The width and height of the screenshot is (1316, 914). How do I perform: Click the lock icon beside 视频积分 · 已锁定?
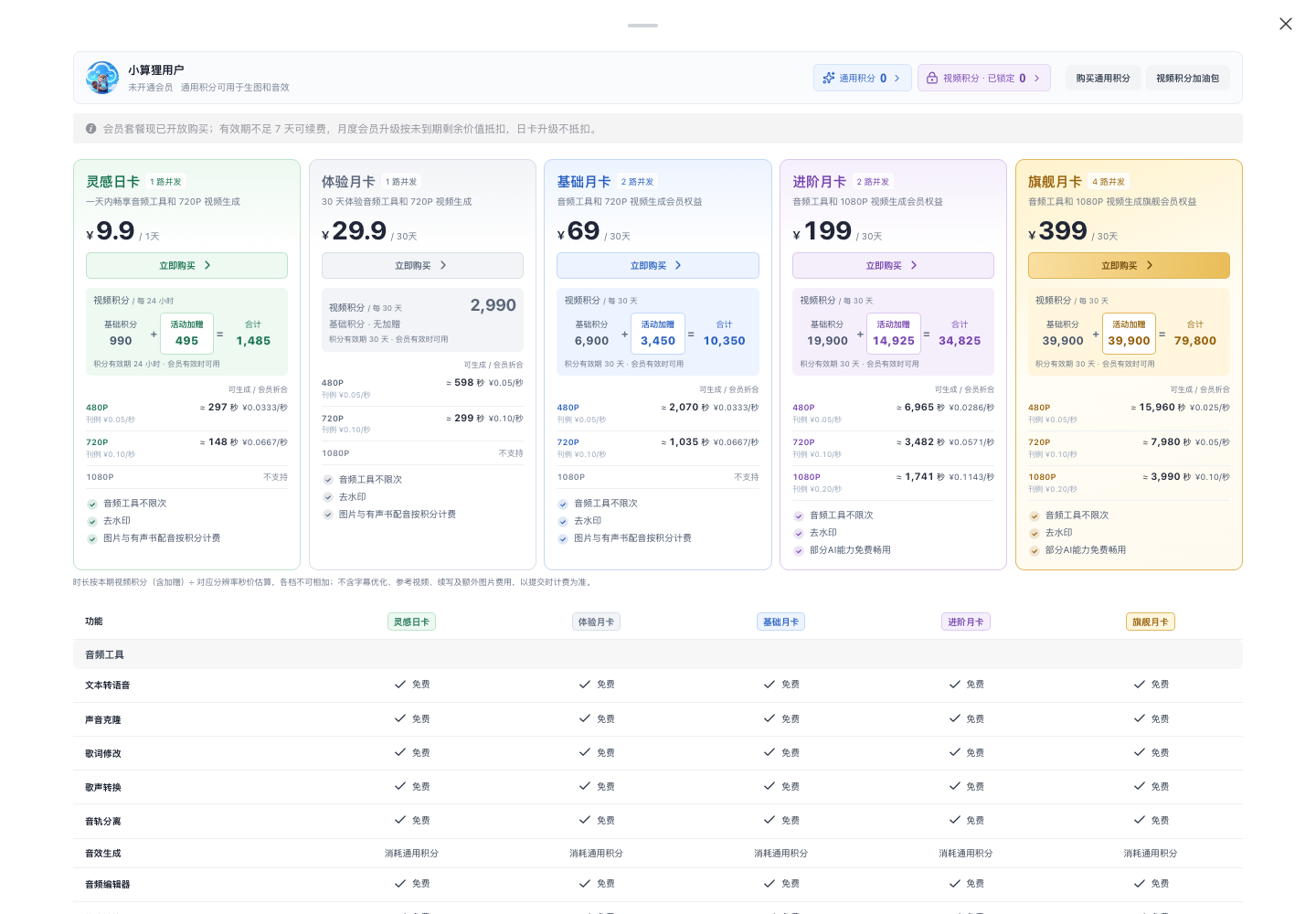tap(932, 79)
